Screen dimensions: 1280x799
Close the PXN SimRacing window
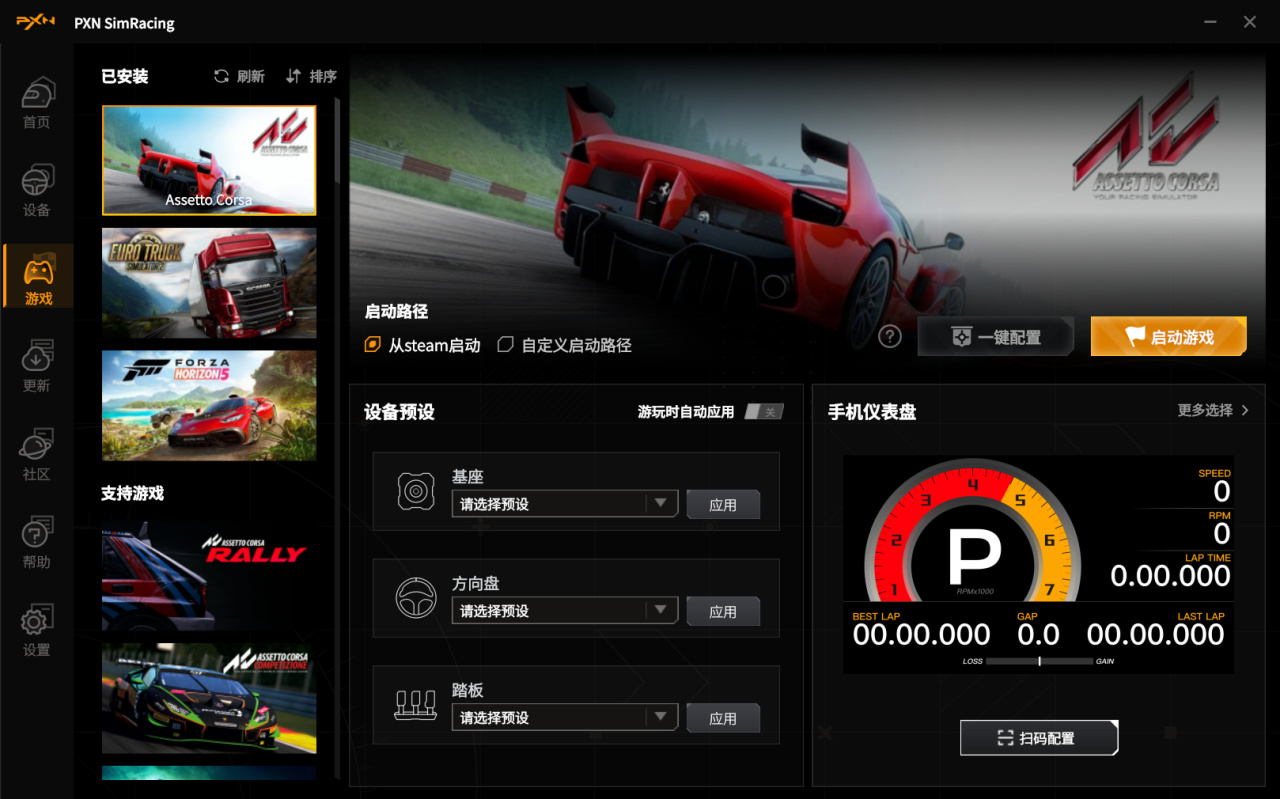click(x=1250, y=22)
